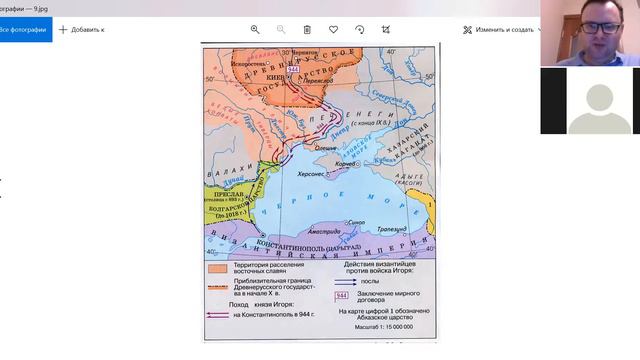
Task: Open the 'Изменить и создать' dropdown
Action: click(502, 30)
